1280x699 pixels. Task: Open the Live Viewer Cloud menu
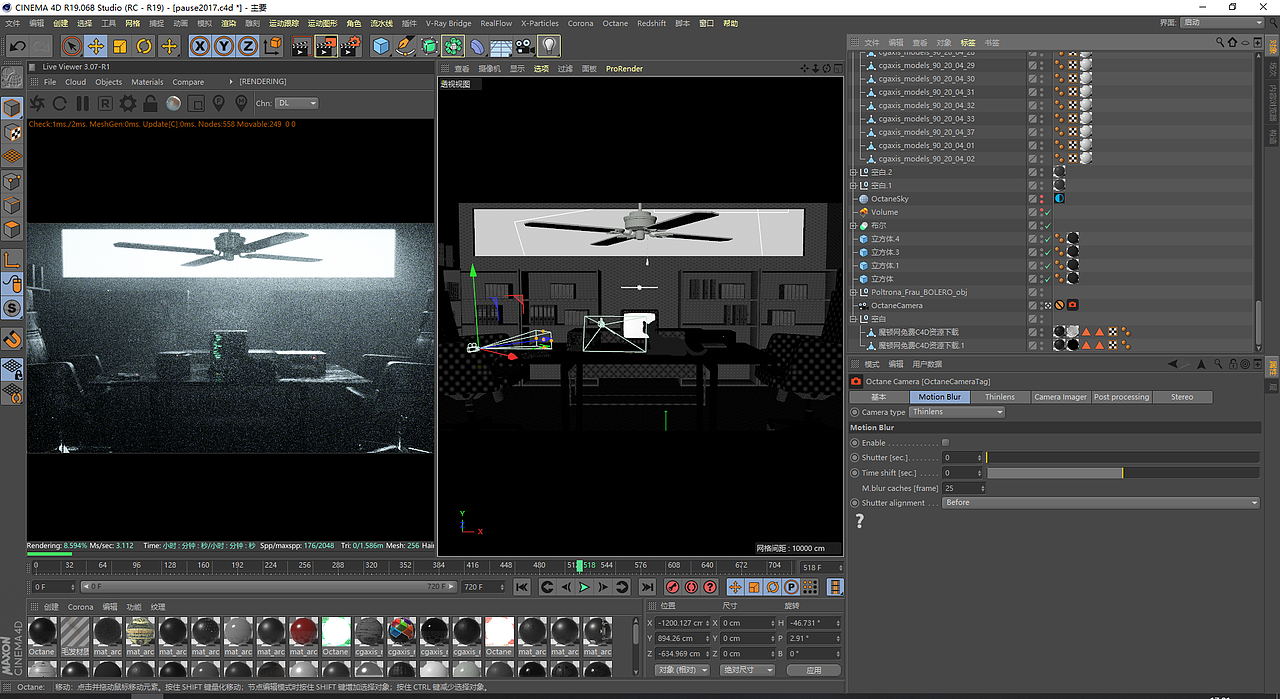click(75, 82)
